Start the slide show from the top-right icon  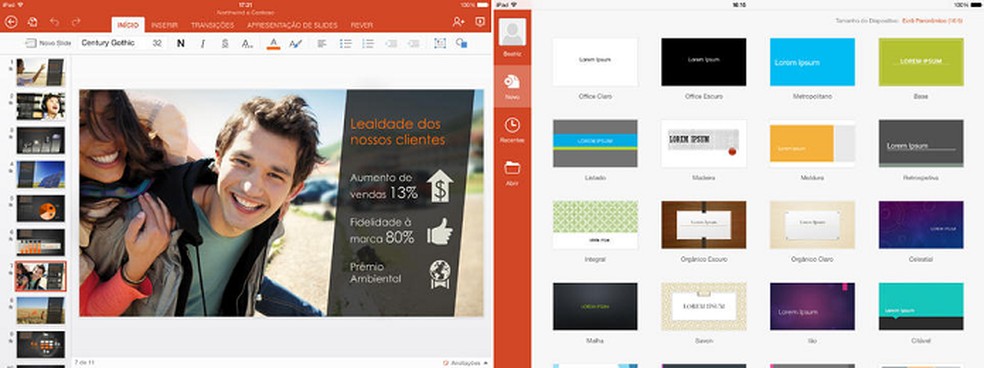[480, 22]
